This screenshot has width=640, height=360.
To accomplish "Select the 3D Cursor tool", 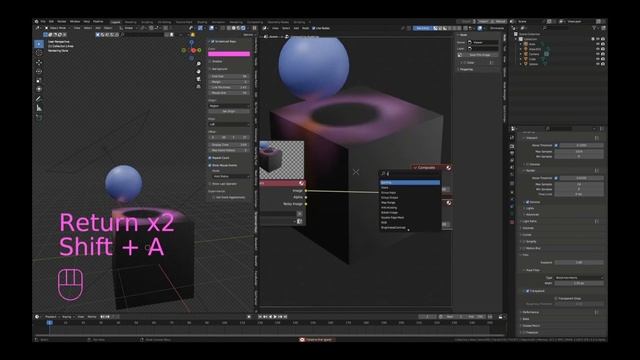I will coord(39,53).
